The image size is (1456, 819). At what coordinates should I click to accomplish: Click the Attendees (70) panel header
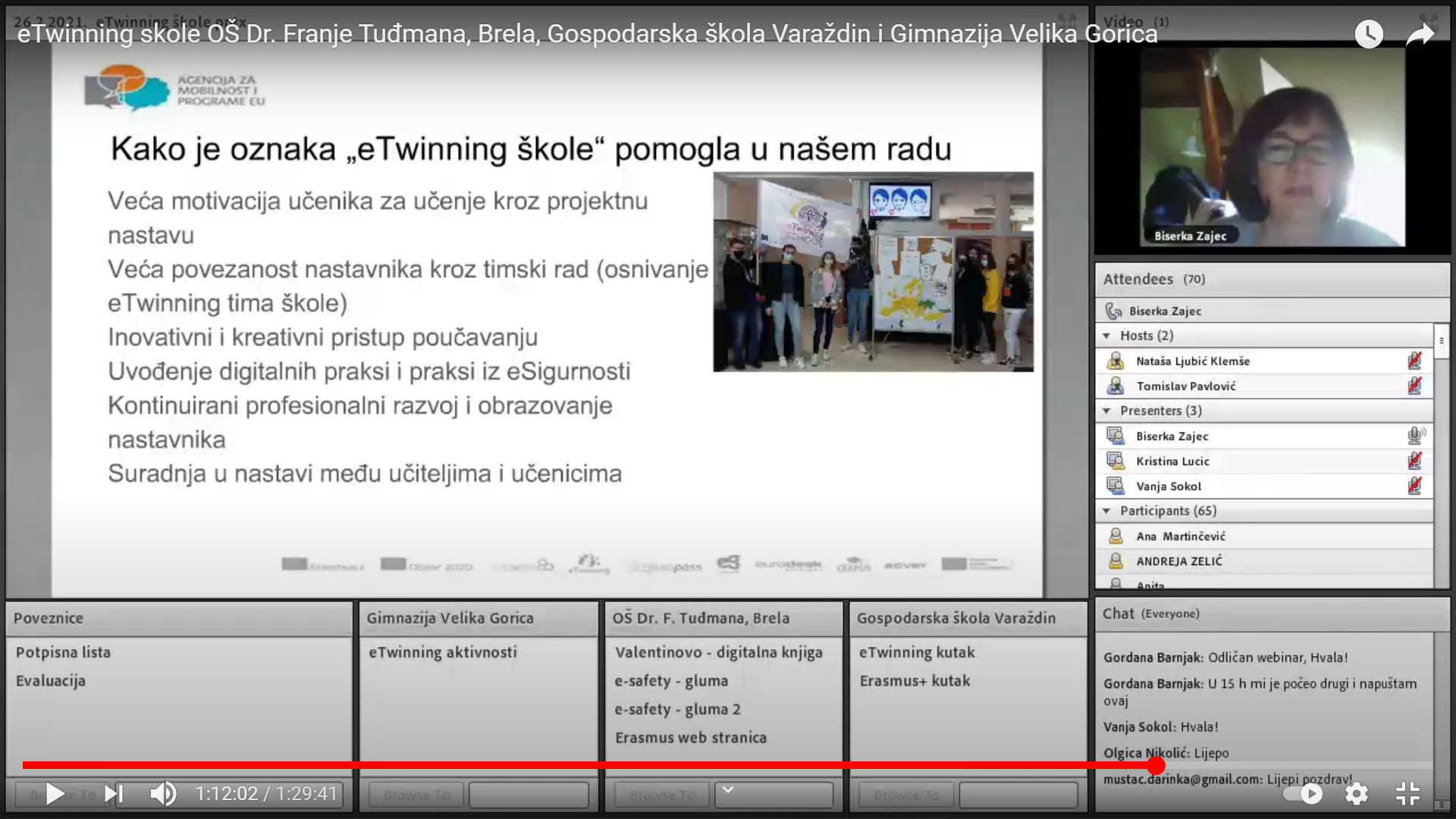[x=1272, y=279]
